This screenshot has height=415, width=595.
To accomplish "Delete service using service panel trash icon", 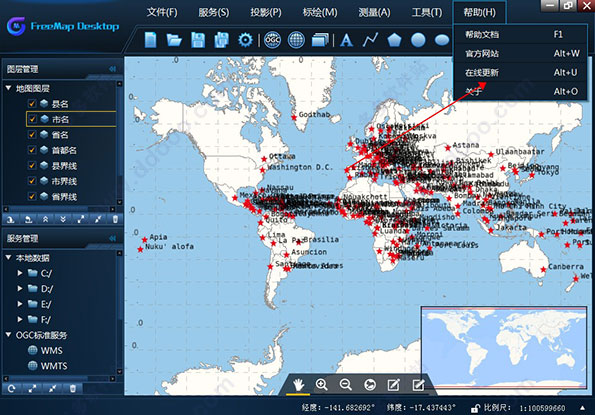I will tap(72, 388).
